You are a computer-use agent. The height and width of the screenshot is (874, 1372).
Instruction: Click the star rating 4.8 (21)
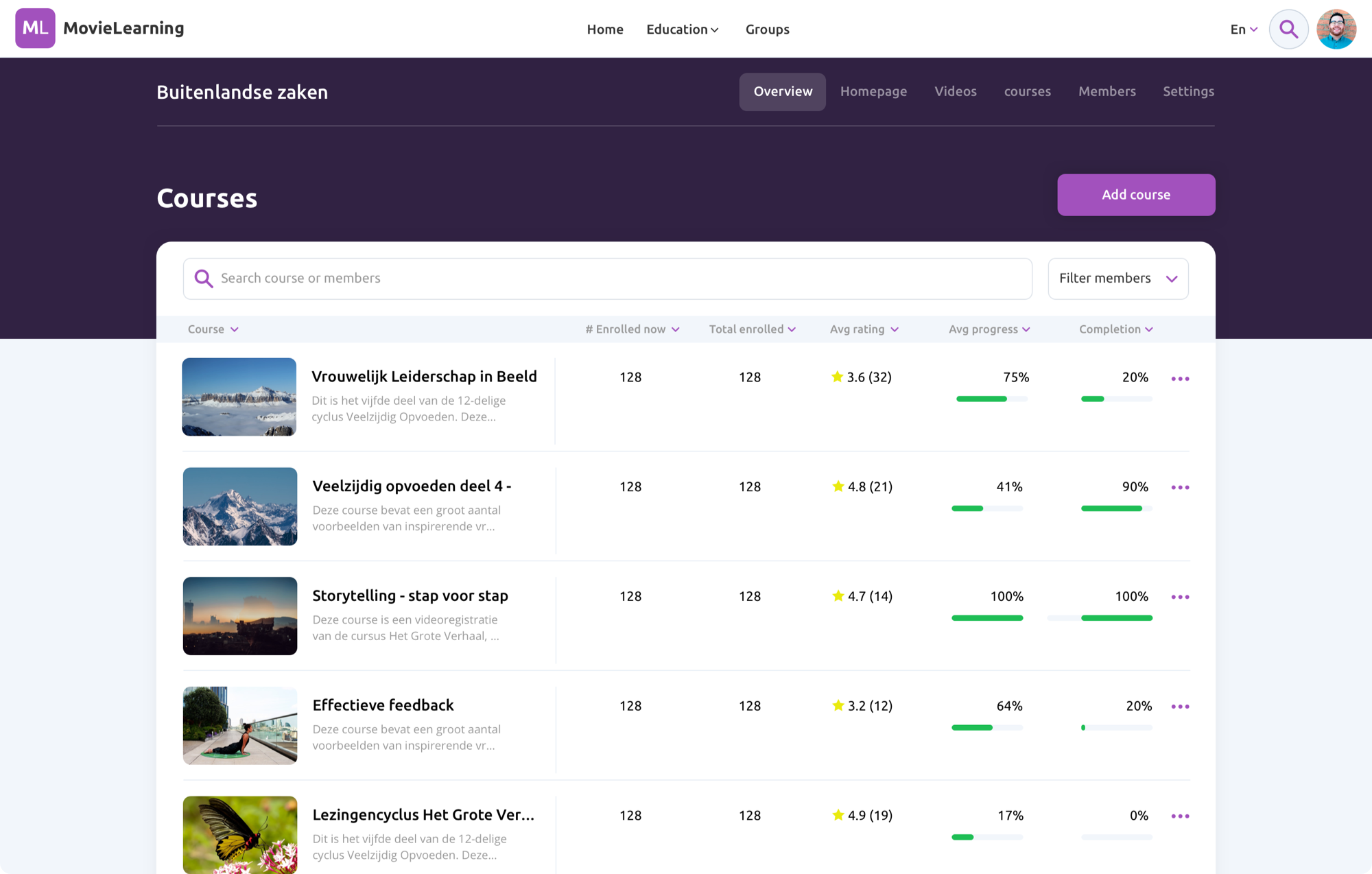(862, 486)
